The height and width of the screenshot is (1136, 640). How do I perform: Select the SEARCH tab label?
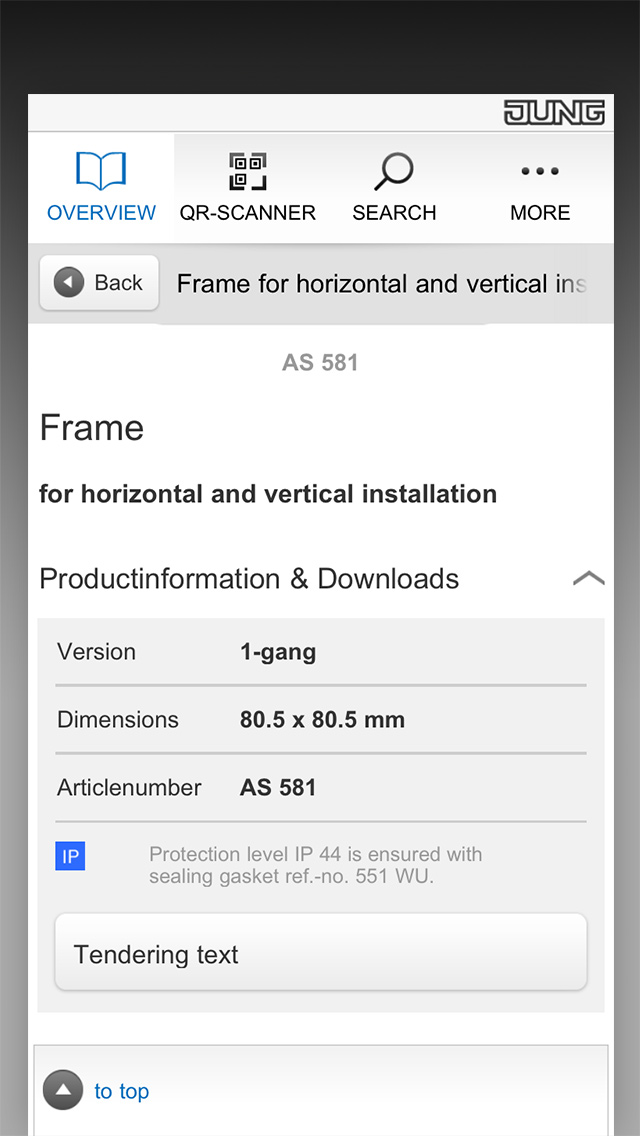pyautogui.click(x=394, y=213)
